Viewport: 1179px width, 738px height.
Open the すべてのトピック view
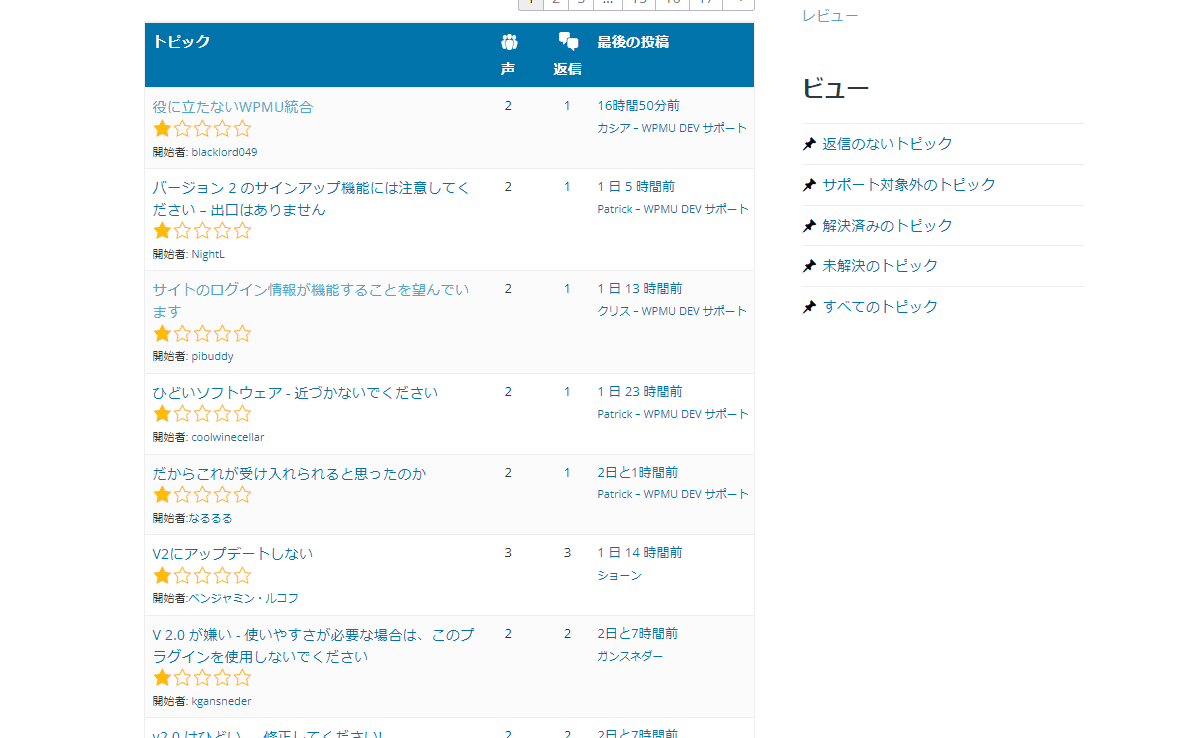click(x=880, y=307)
